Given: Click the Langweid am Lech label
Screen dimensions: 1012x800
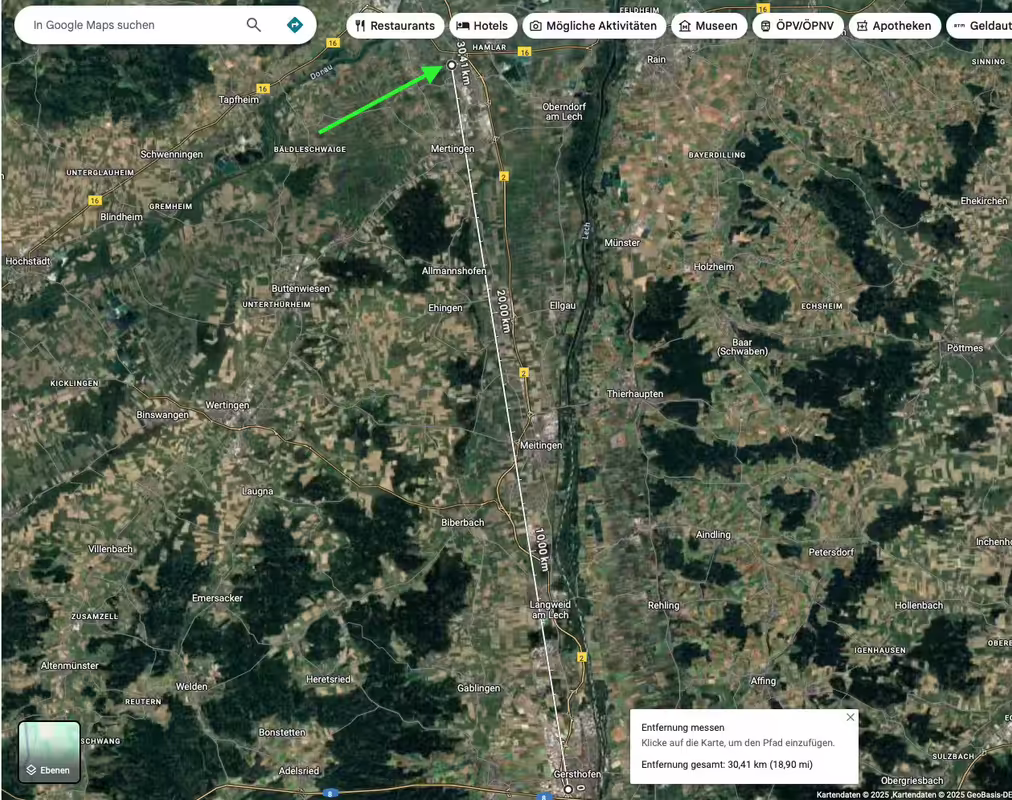Looking at the screenshot, I should pos(550,610).
